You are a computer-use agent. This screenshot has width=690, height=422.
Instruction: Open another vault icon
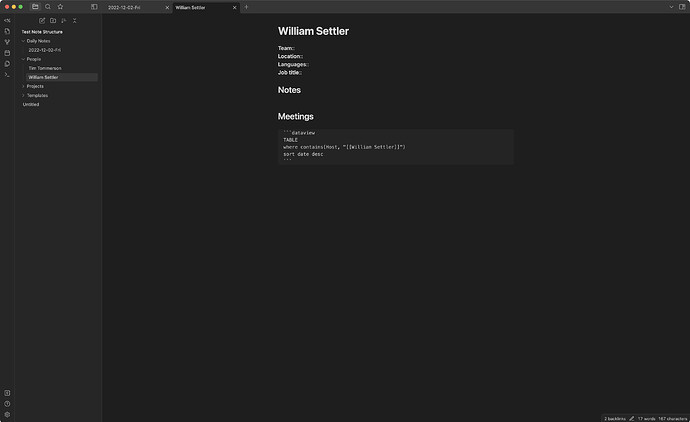[x=7, y=393]
